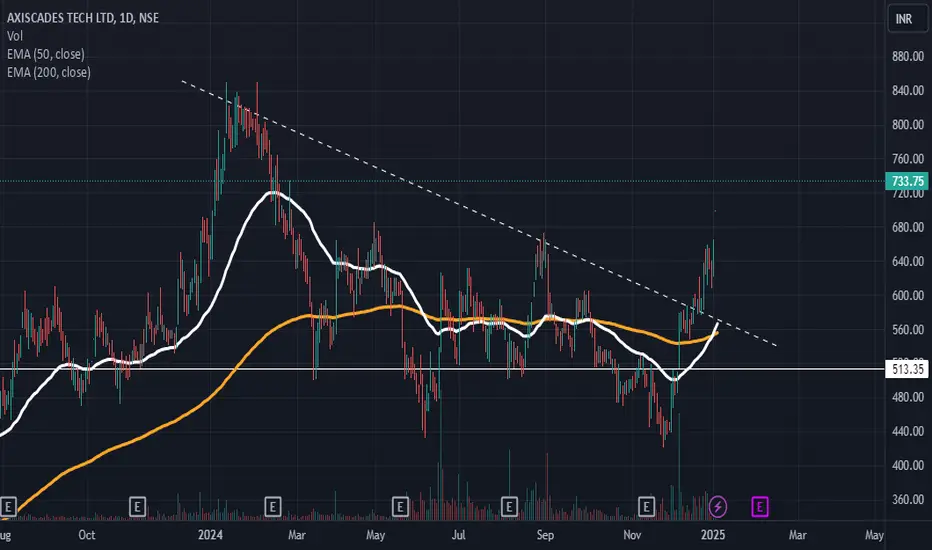
Task: Click the purple lightning bolt event icon
Action: [x=718, y=507]
